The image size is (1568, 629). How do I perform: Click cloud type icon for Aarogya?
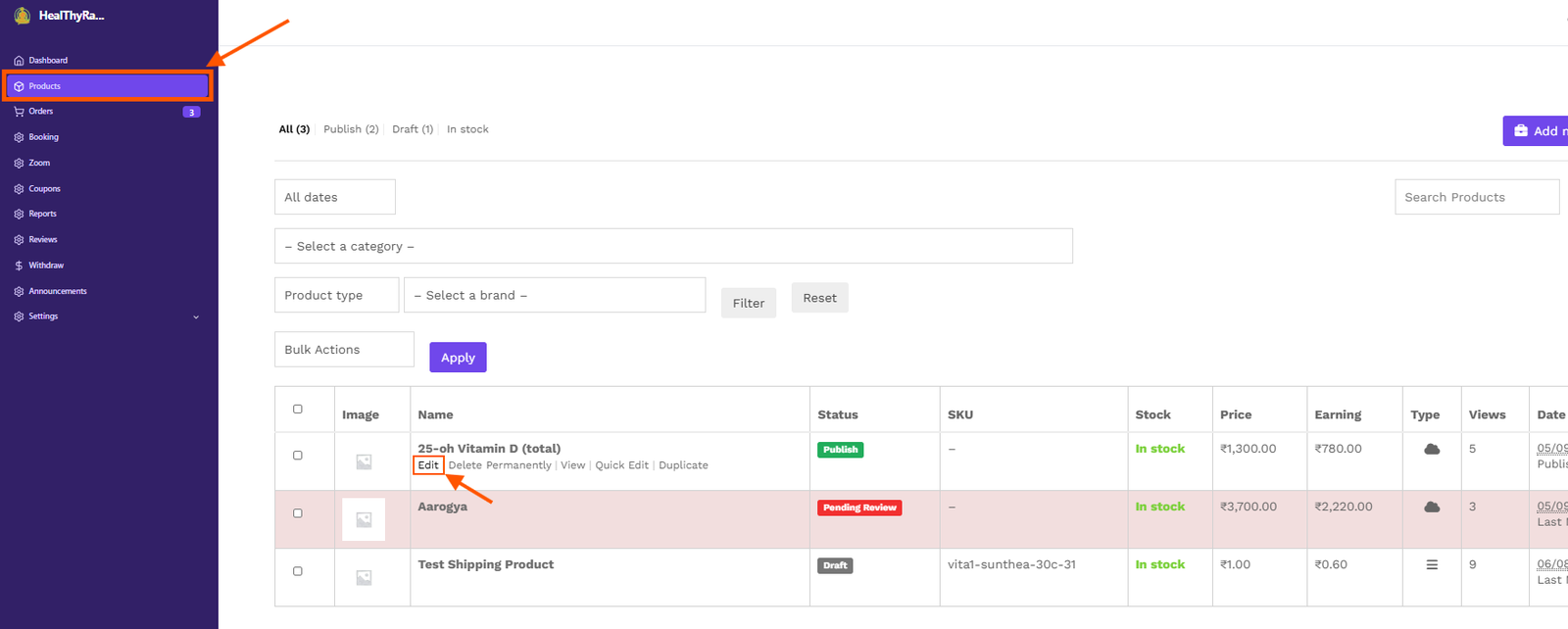pos(1432,507)
